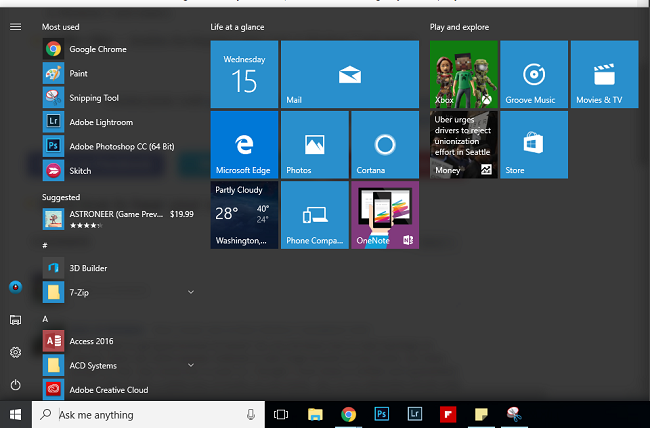Click the user account icon in sidebar

[x=15, y=287]
